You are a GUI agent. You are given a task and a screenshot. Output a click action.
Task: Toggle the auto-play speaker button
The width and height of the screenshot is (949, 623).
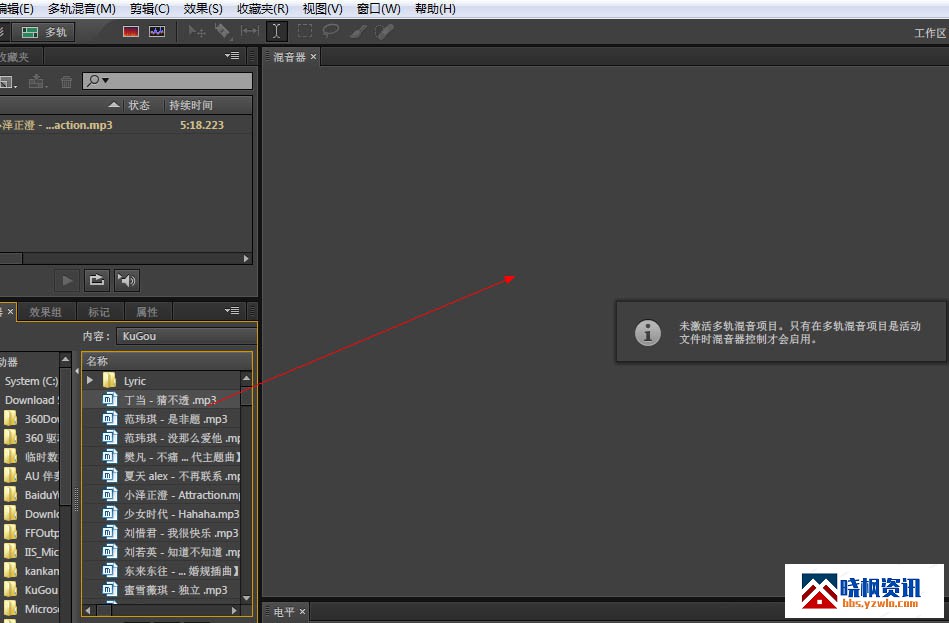coord(126,280)
